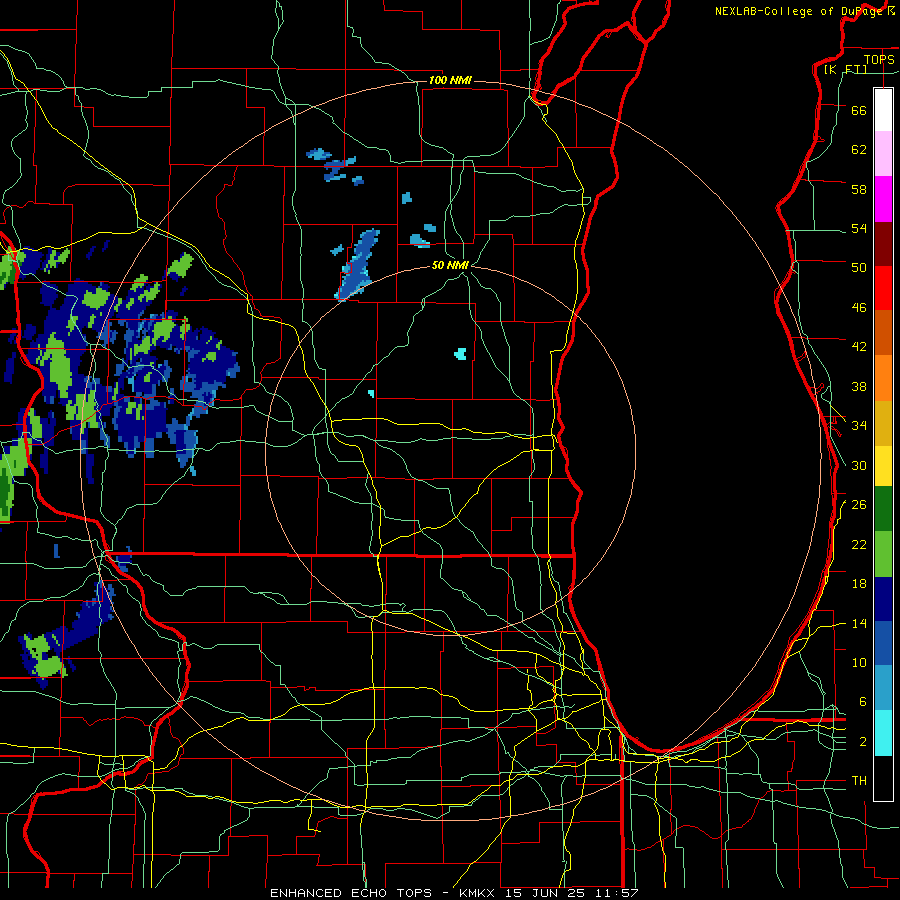Click the 34 value on the legend
Viewport: 900px width, 900px height.
click(x=859, y=425)
